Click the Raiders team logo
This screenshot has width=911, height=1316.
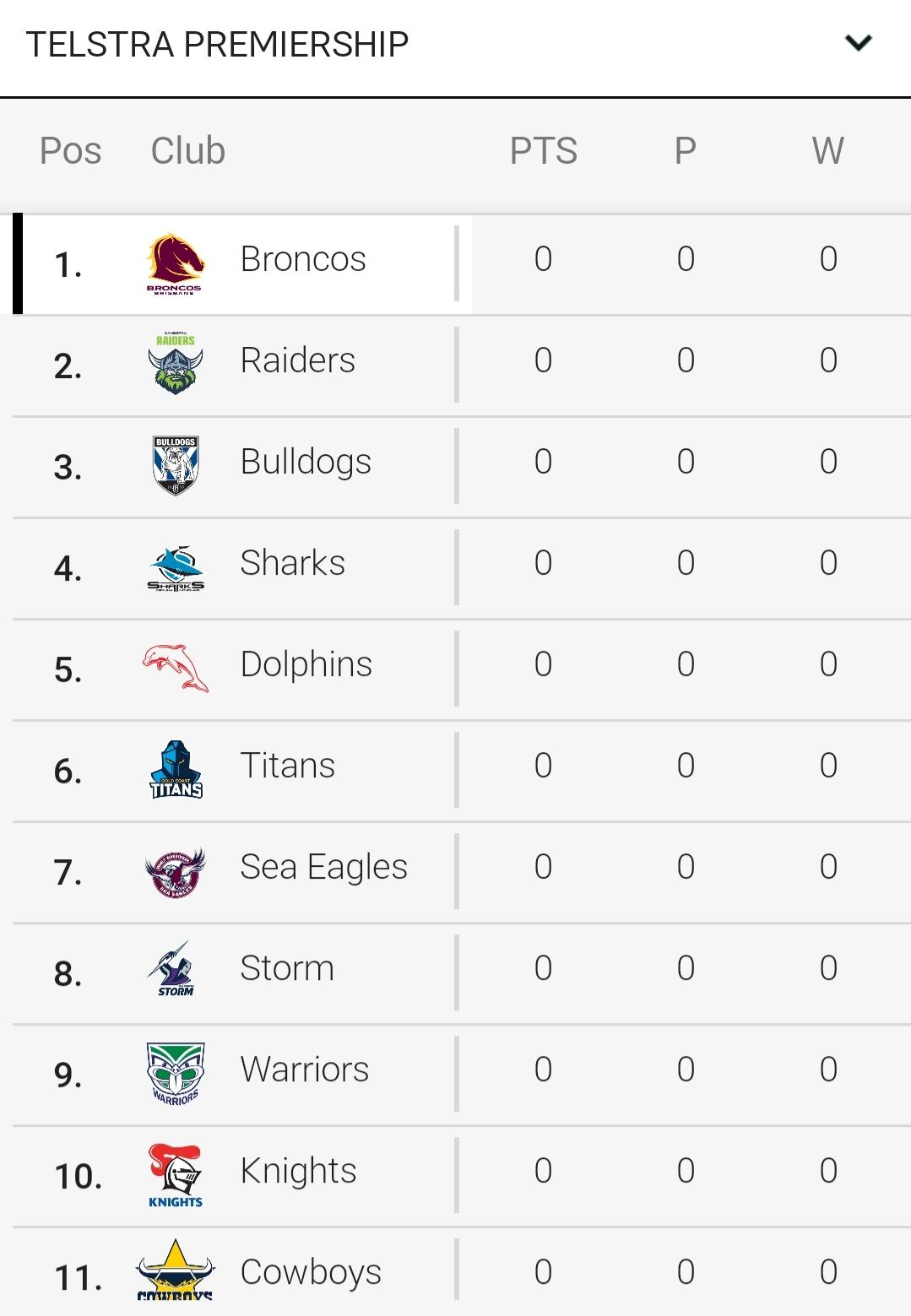pyautogui.click(x=176, y=364)
